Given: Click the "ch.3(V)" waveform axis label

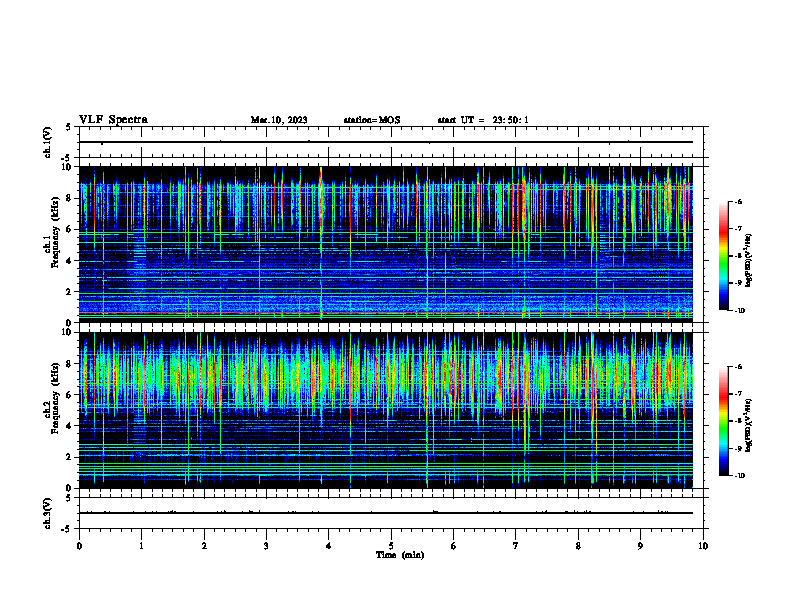Looking at the screenshot, I should (47, 513).
